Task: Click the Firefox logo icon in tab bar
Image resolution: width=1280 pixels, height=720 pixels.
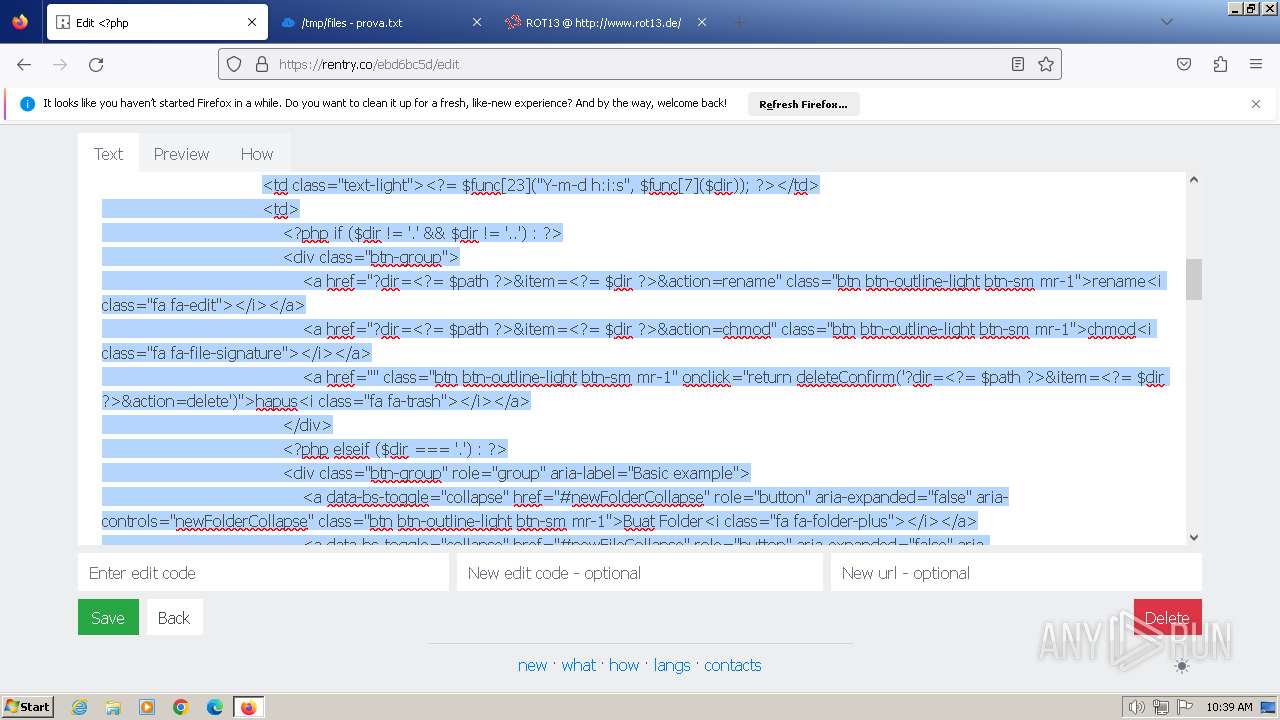Action: [20, 22]
